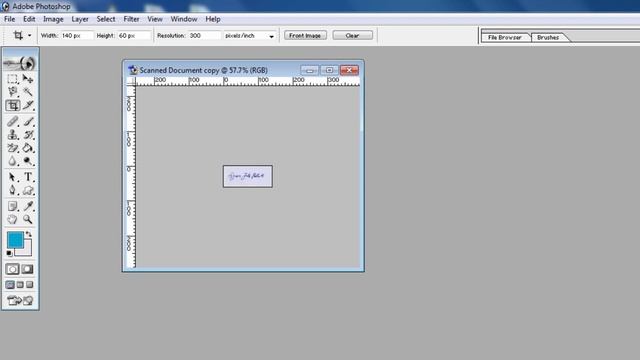This screenshot has width=640, height=360.
Task: Click the Height input field
Action: (x=134, y=36)
